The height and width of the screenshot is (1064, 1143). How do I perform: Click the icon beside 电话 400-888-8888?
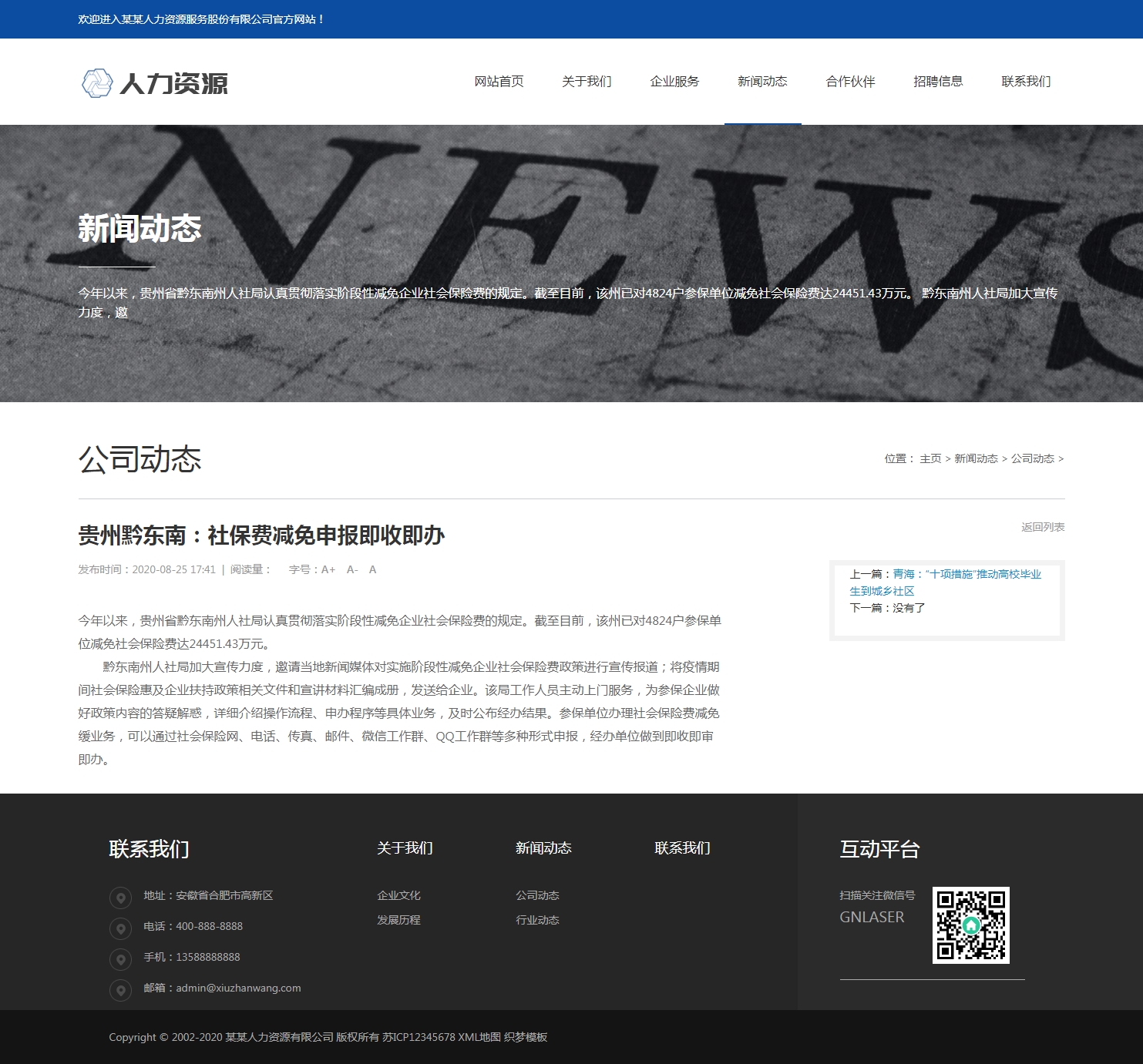pos(120,928)
